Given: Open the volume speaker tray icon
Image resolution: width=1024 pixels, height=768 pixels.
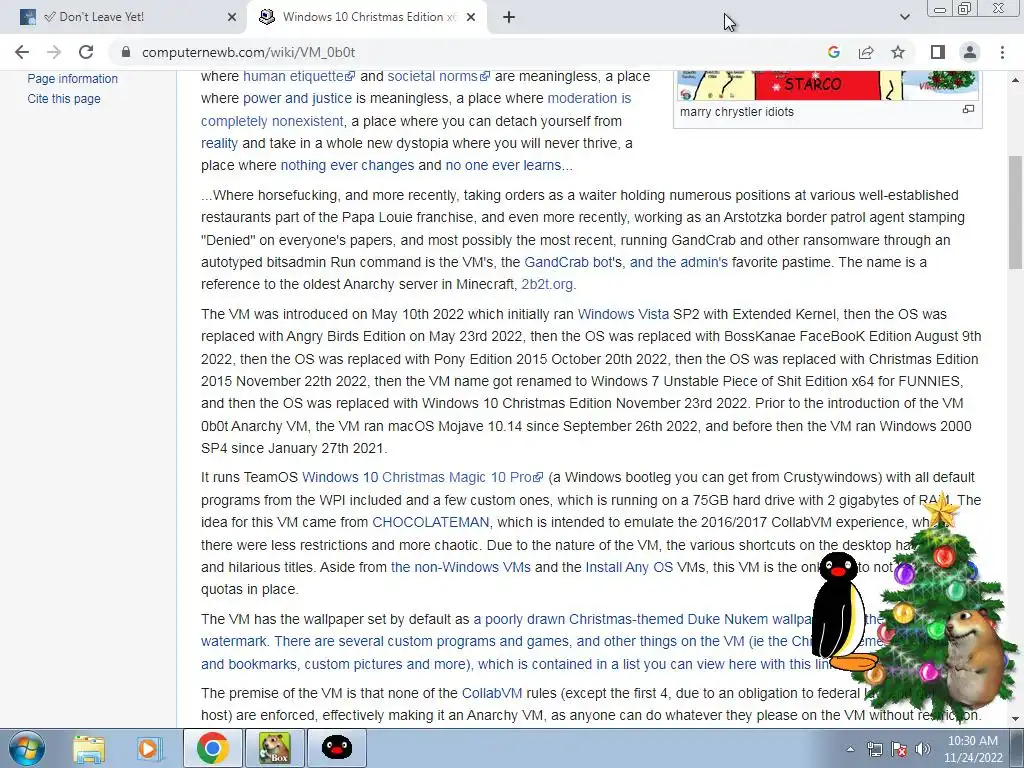Looking at the screenshot, I should point(923,749).
